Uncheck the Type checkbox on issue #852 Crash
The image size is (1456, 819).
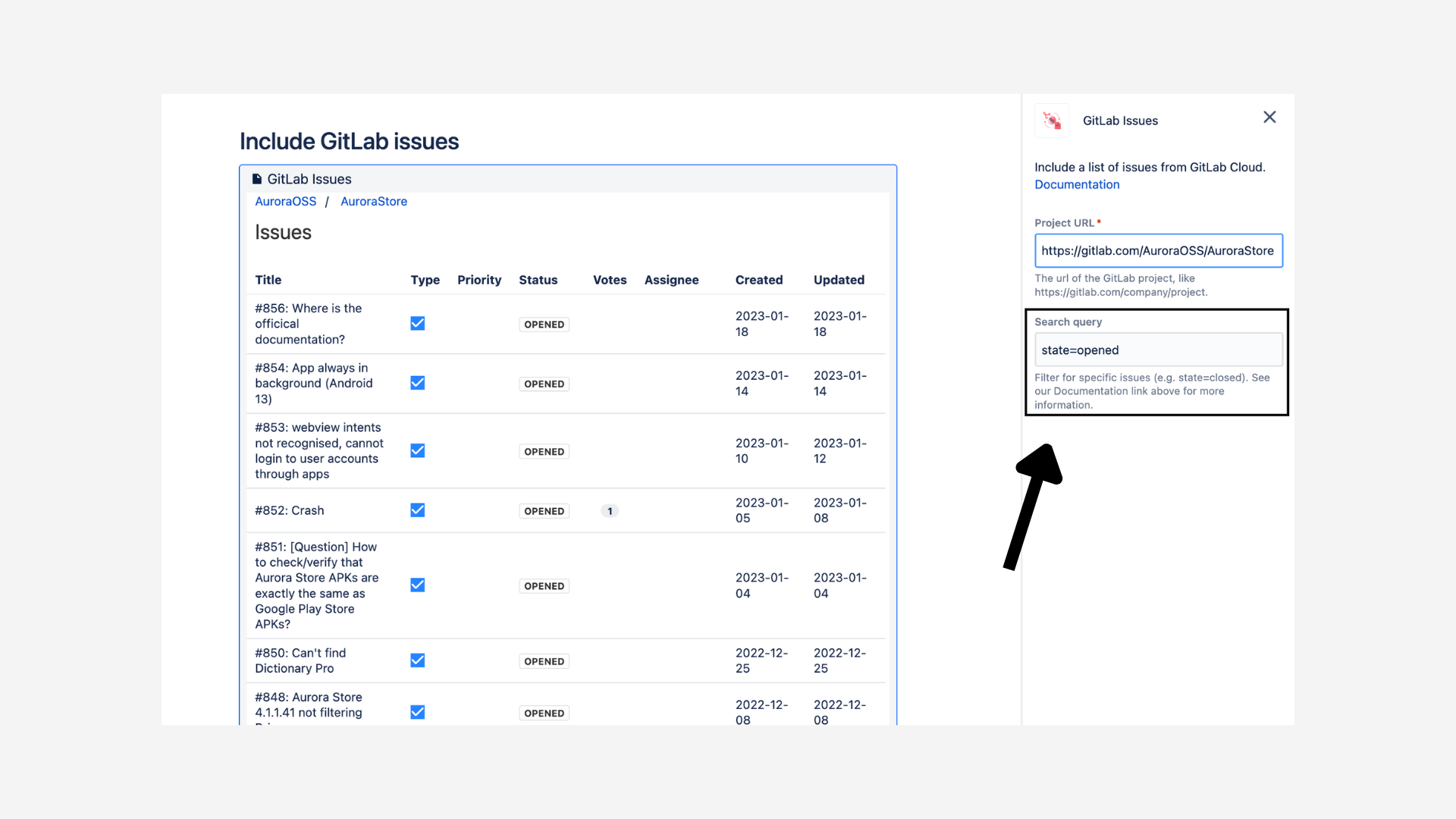(x=418, y=510)
